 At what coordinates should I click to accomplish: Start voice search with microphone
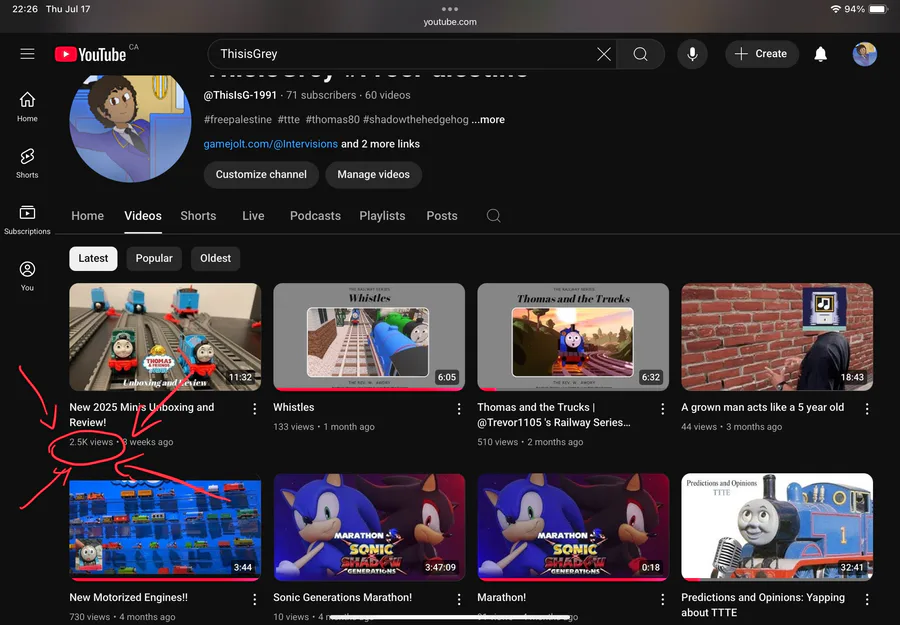tap(692, 54)
